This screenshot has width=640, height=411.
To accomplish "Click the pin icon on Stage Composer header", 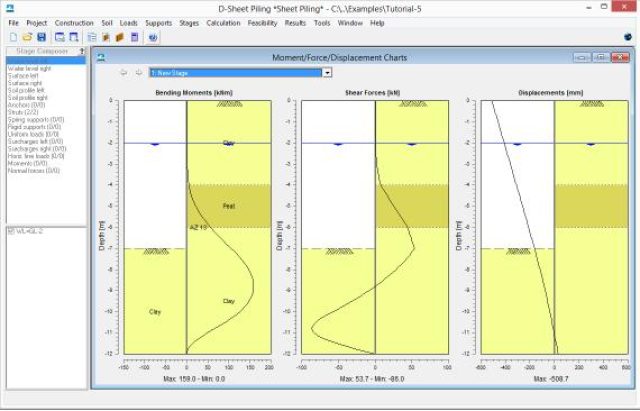I will point(81,50).
